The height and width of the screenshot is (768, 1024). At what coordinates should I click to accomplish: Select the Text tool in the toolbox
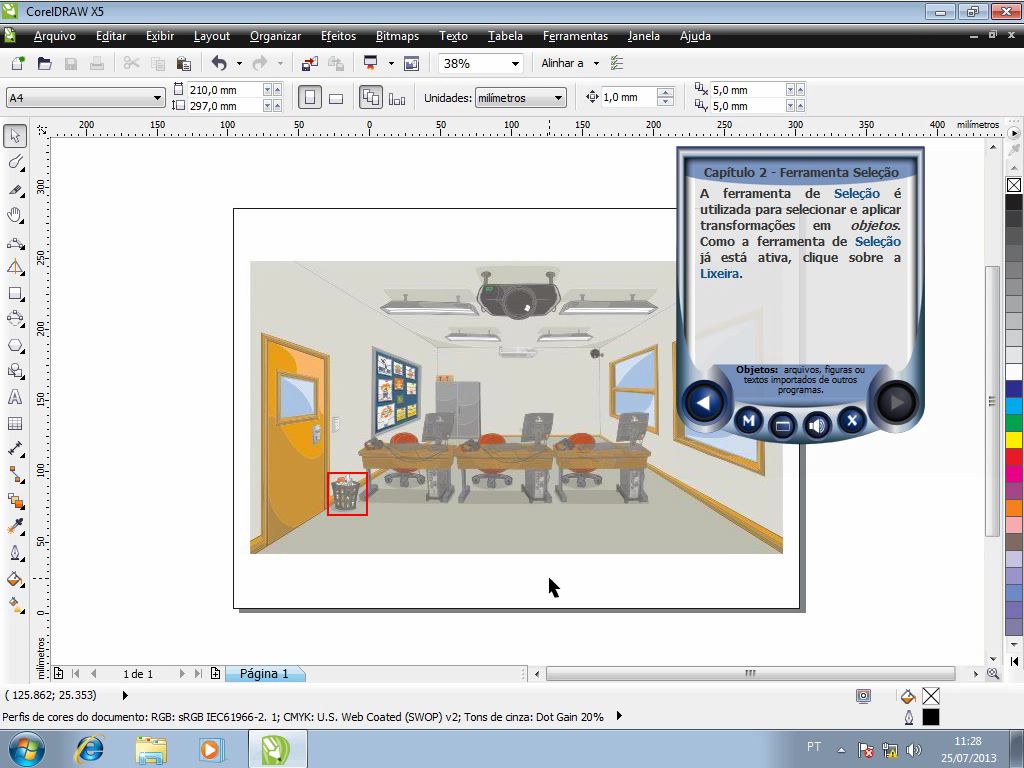point(15,397)
